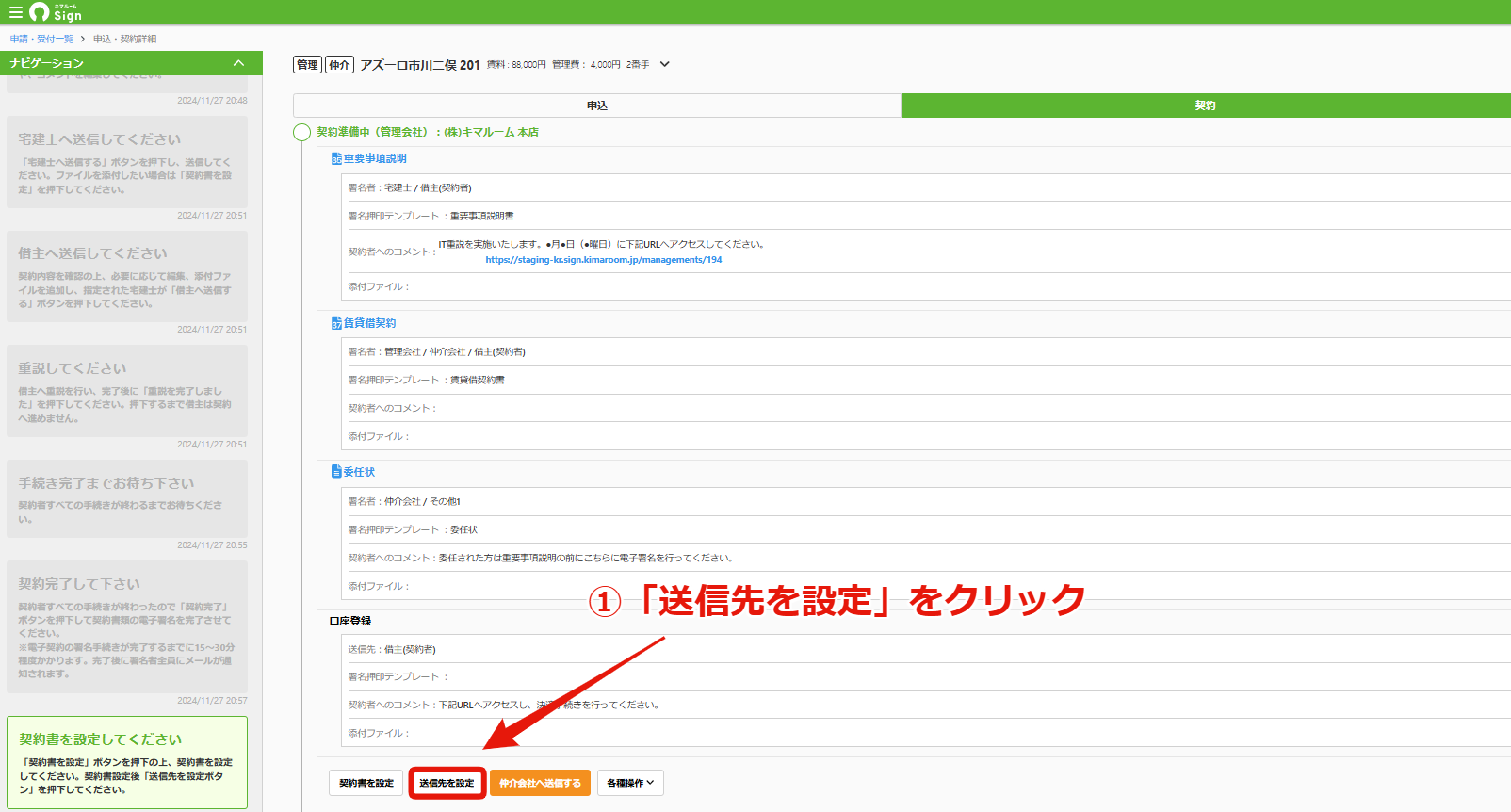Viewport: 1511px width, 812px height.
Task: Click the 仲介会社へ送信する button
Action: click(541, 783)
